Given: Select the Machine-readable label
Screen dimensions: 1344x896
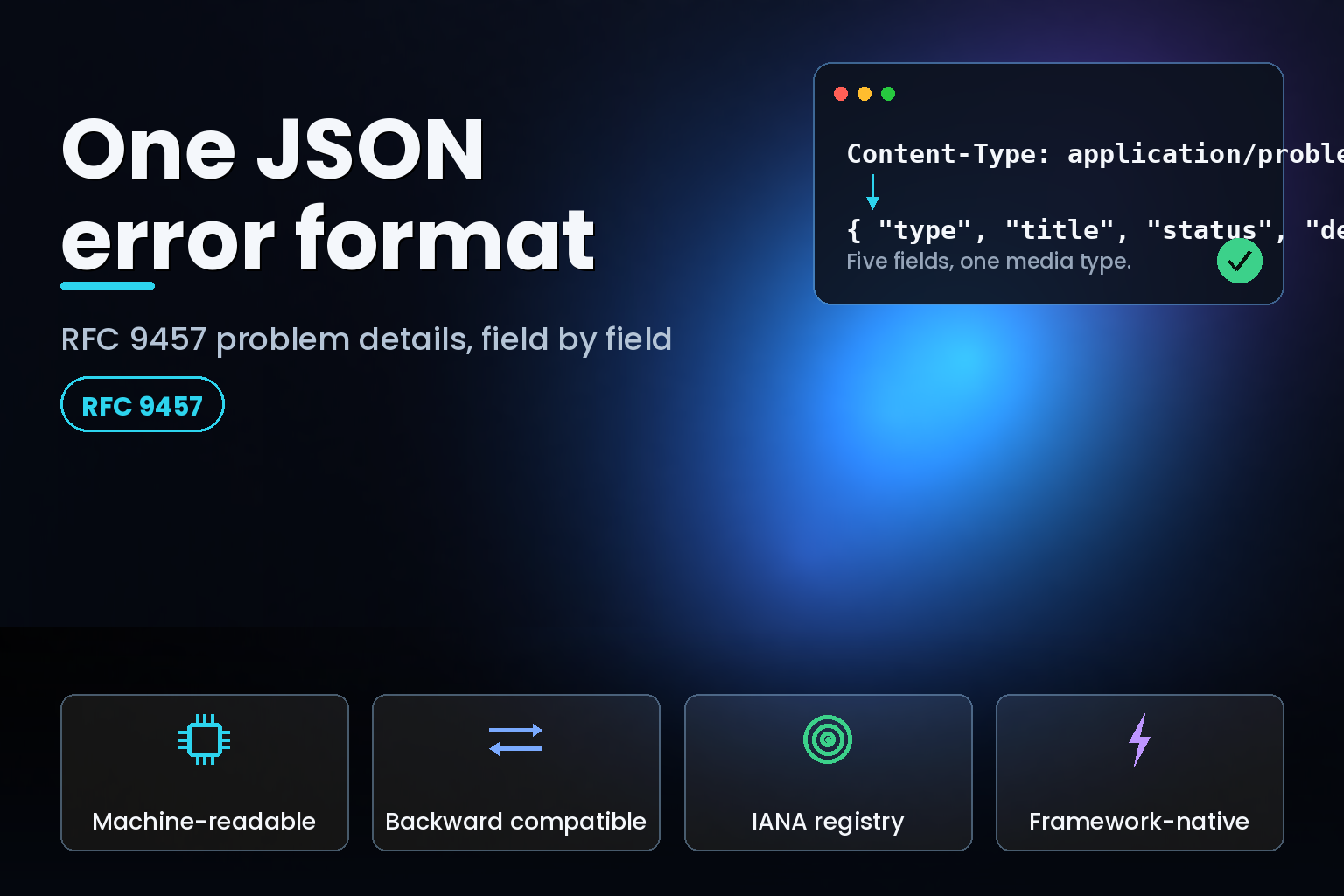Looking at the screenshot, I should (x=204, y=821).
